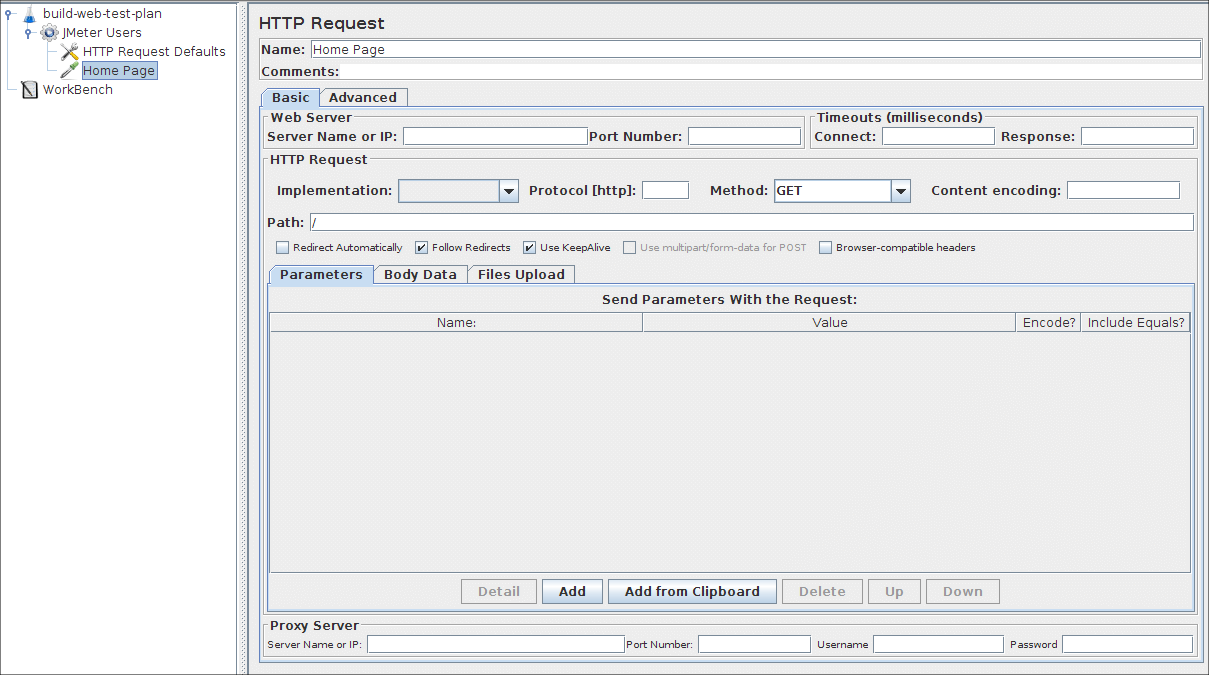Image resolution: width=1209 pixels, height=675 pixels.
Task: Click the Connect timeout field
Action: click(x=937, y=136)
